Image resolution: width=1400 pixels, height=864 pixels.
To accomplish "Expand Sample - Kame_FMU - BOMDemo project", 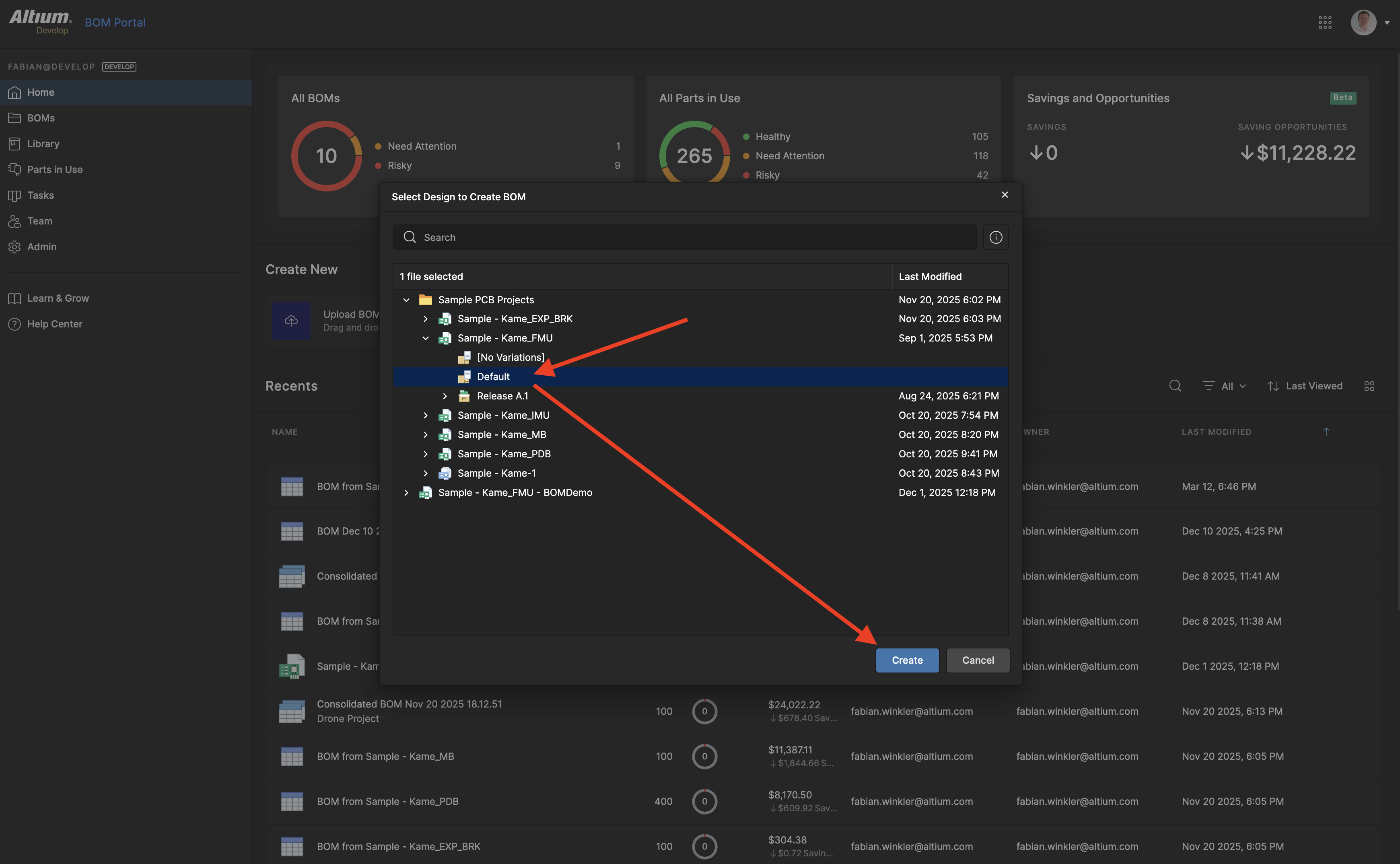I will [406, 493].
